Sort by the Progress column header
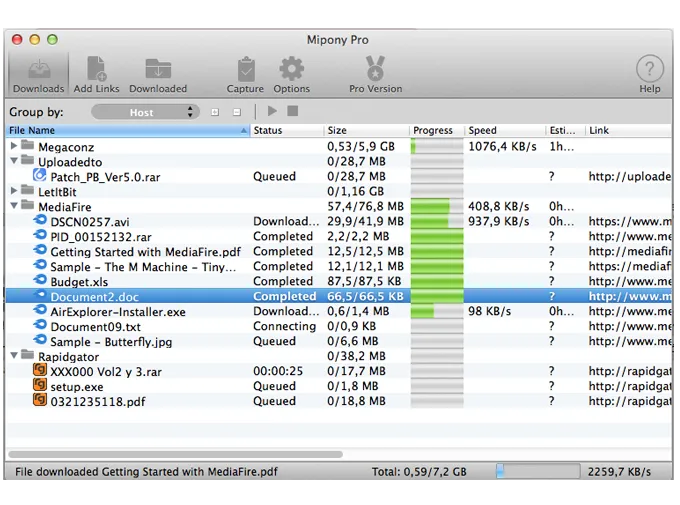The image size is (680, 505). tap(437, 131)
